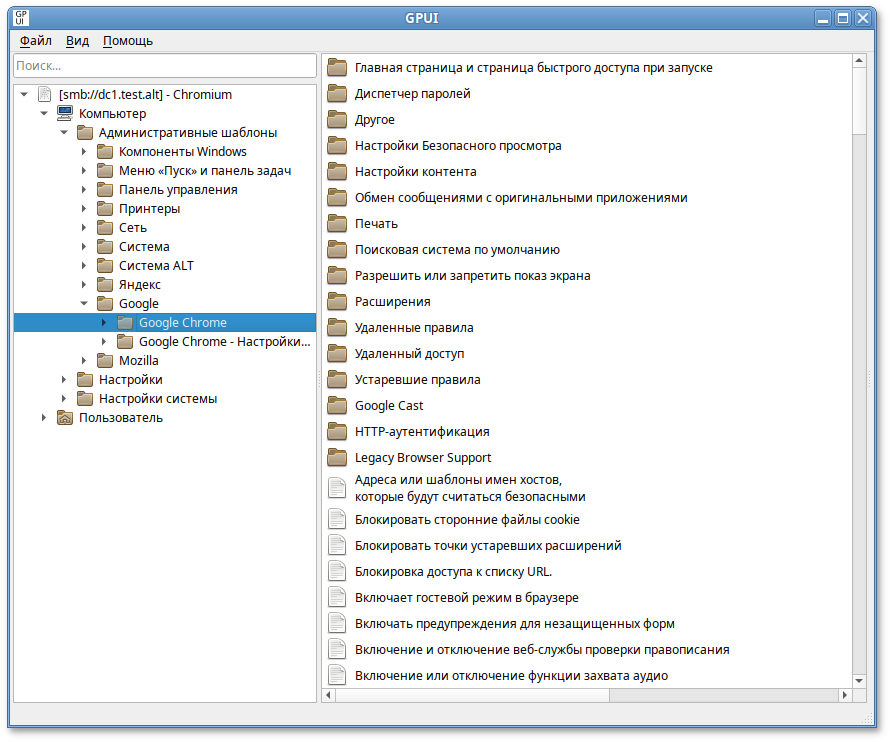Image resolution: width=890 pixels, height=742 pixels.
Task: Open the Диспетчер паролей folder icon
Action: [337, 94]
